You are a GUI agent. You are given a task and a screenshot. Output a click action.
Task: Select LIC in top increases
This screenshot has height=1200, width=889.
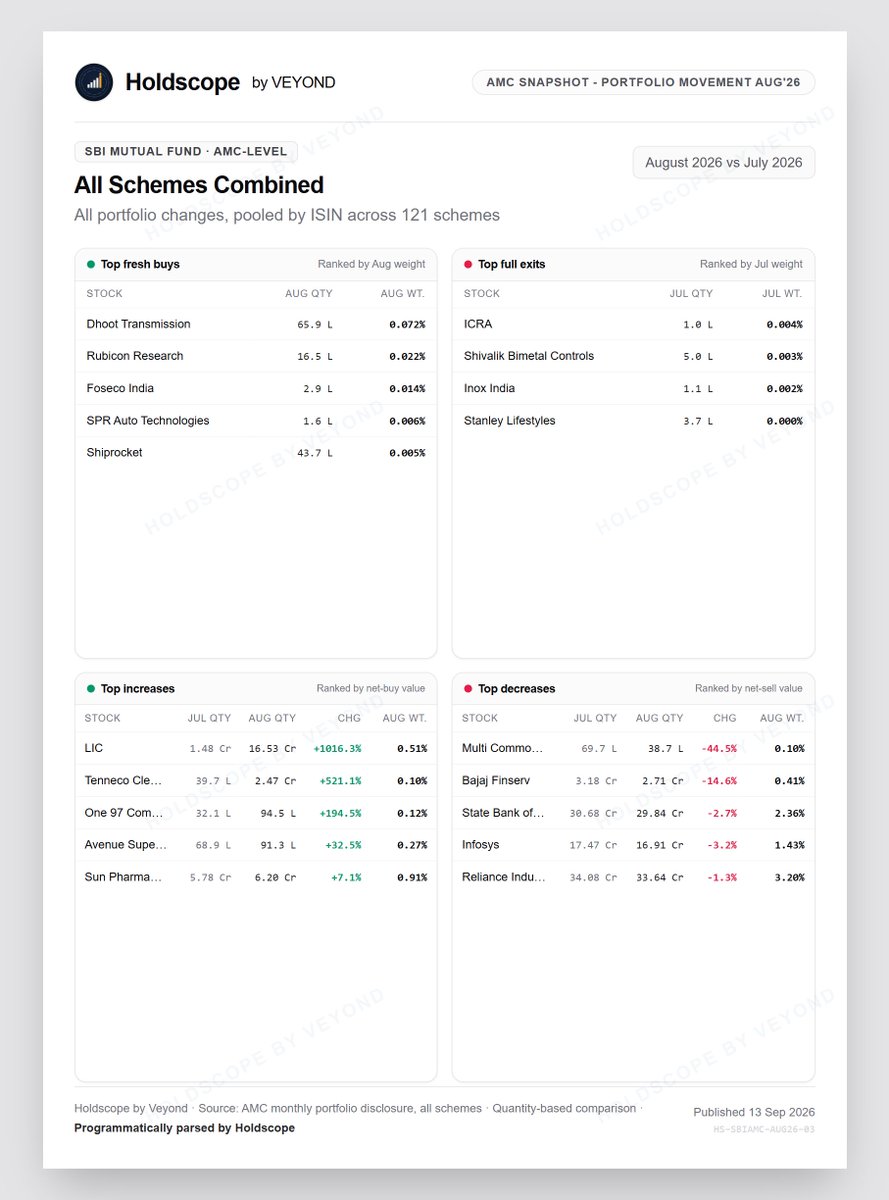pos(256,748)
